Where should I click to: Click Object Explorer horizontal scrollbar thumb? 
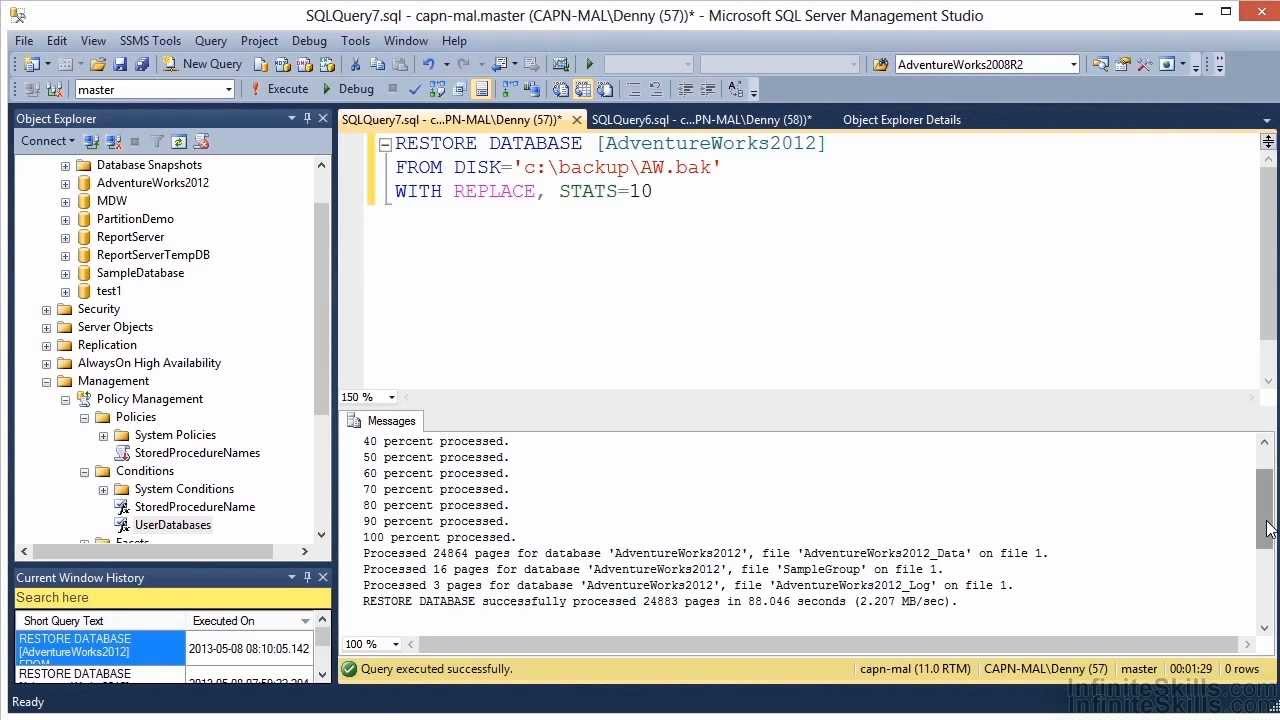pyautogui.click(x=153, y=551)
